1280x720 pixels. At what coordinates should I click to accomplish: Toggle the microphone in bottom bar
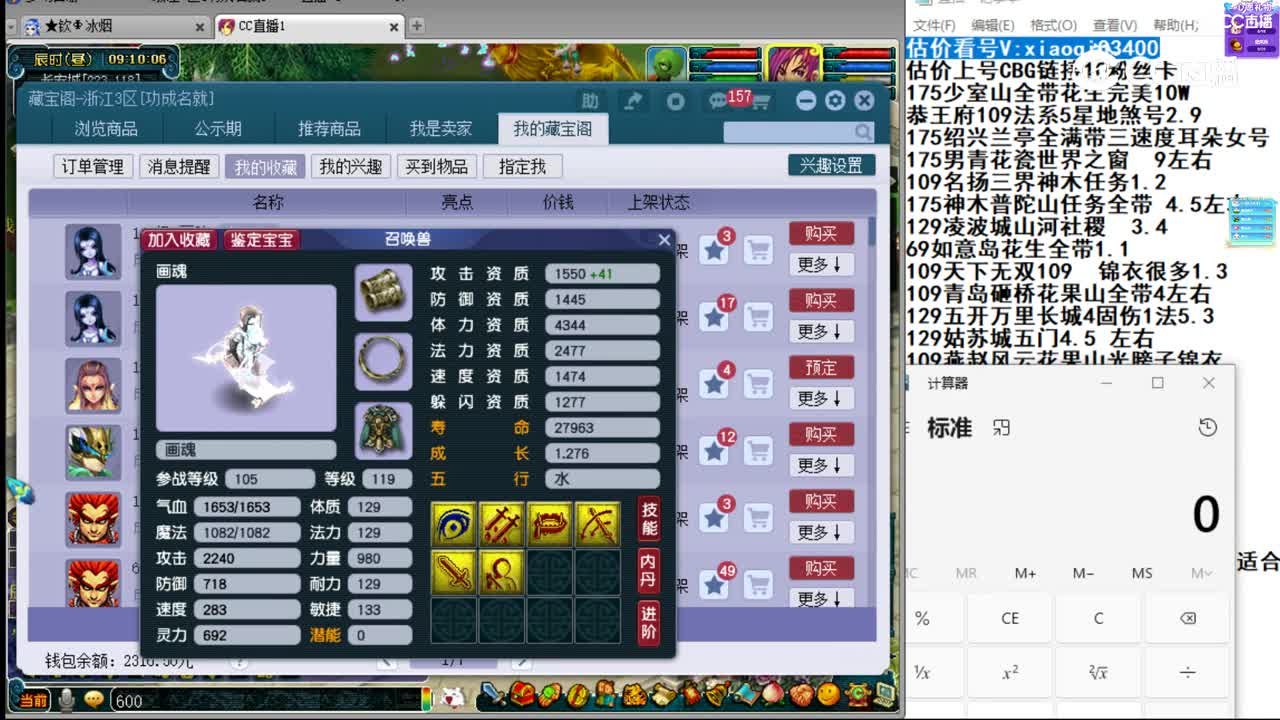(x=67, y=700)
